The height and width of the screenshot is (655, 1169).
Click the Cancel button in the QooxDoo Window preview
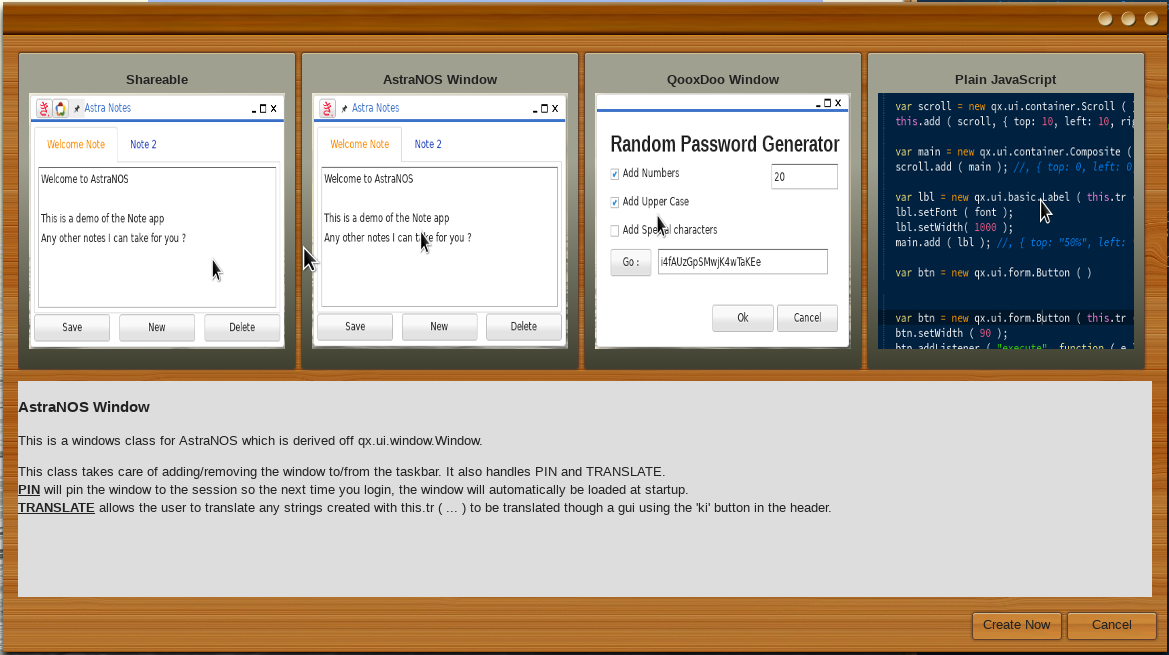click(807, 318)
